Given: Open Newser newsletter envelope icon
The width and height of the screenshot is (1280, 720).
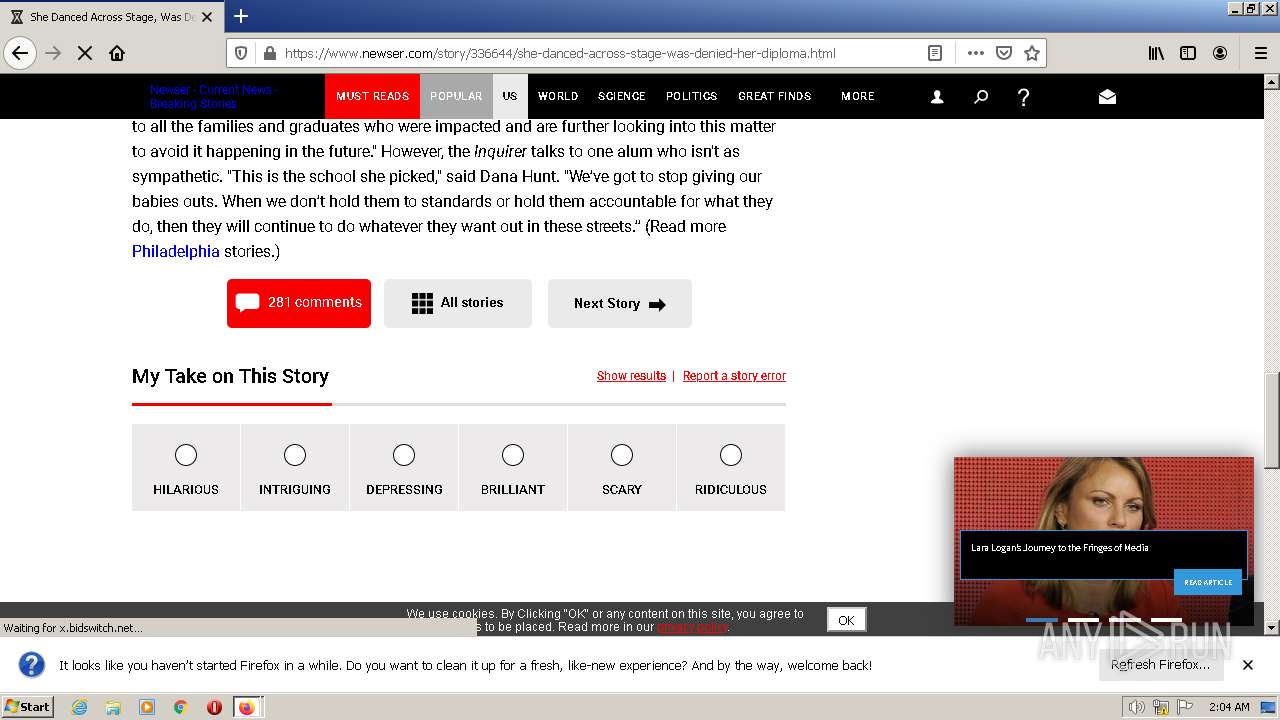Looking at the screenshot, I should pyautogui.click(x=1107, y=97).
